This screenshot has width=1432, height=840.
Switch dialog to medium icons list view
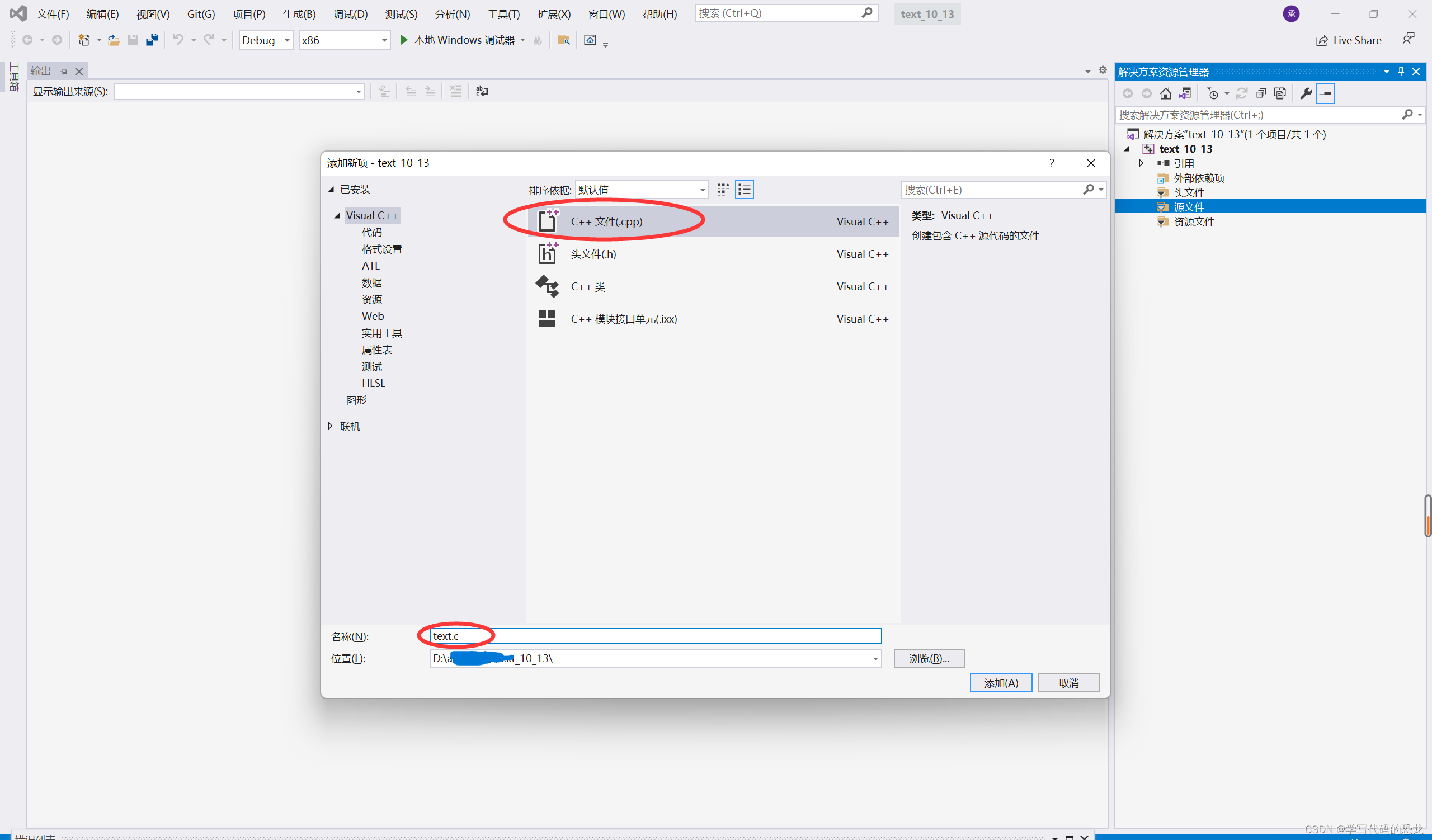(x=745, y=190)
